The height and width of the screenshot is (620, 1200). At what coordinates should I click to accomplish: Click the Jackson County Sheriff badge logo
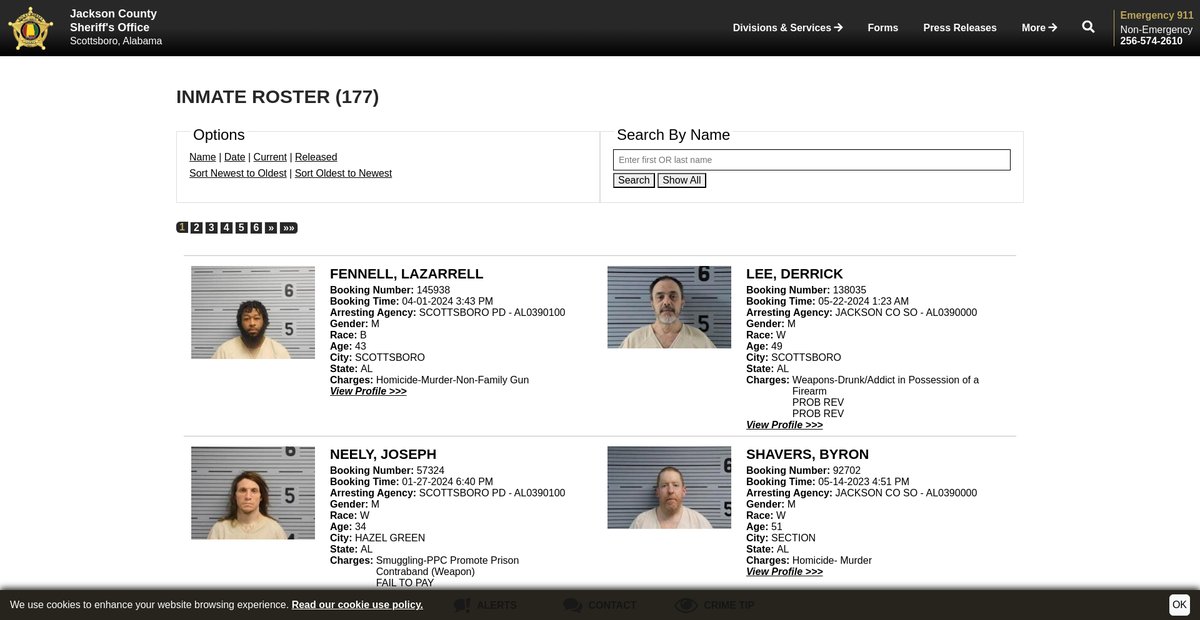pyautogui.click(x=30, y=28)
